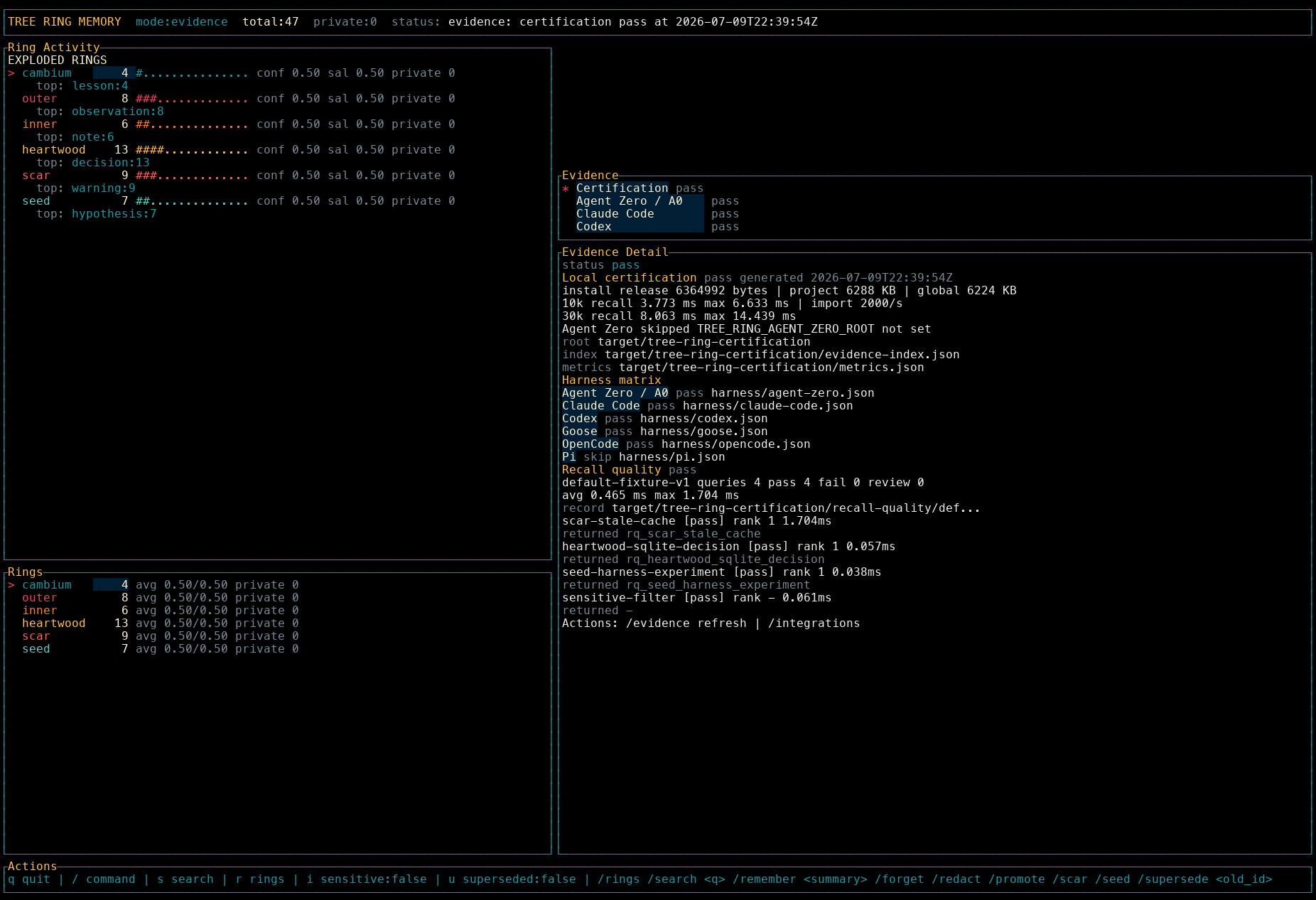1316x900 pixels.
Task: Click the metrics.json path
Action: pos(772,368)
